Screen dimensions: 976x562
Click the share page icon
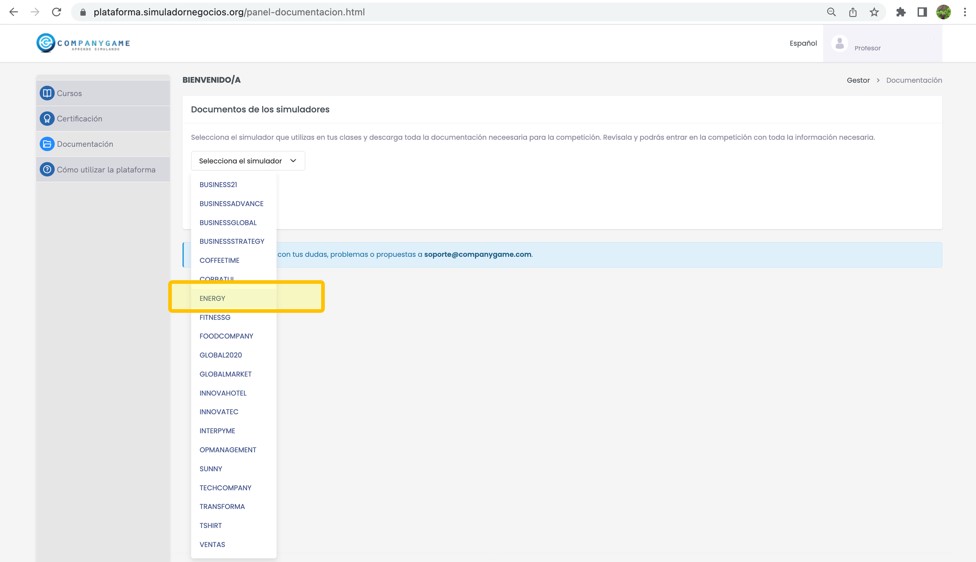[853, 12]
